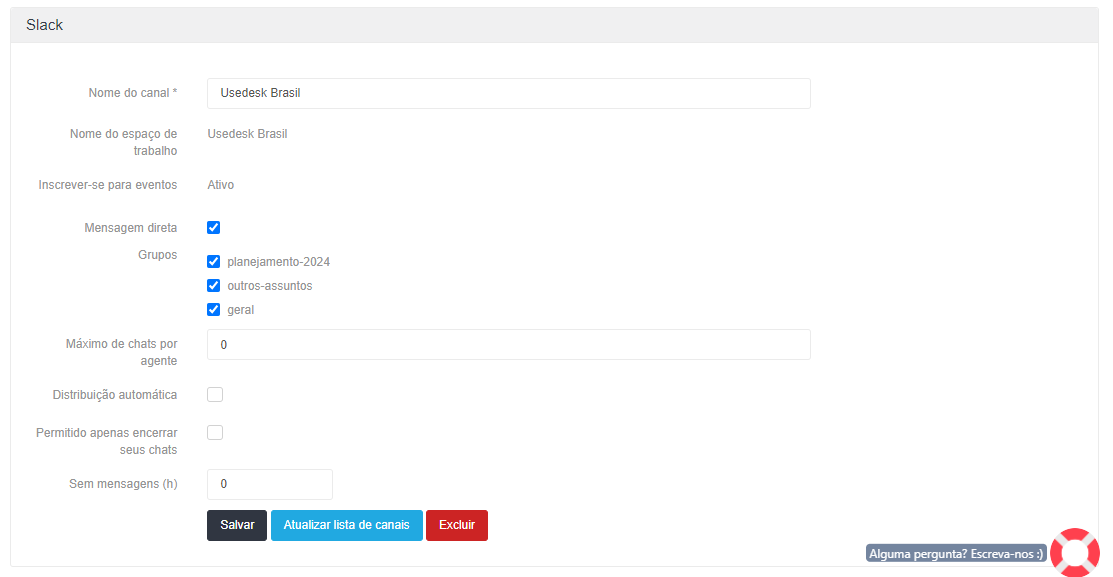This screenshot has width=1113, height=577.
Task: Click Atualizar lista de canais button
Action: [346, 525]
